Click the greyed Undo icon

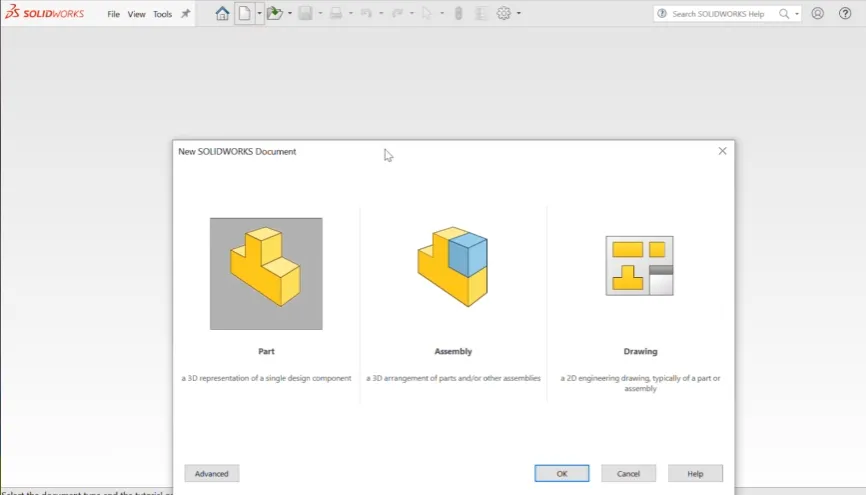[x=366, y=13]
